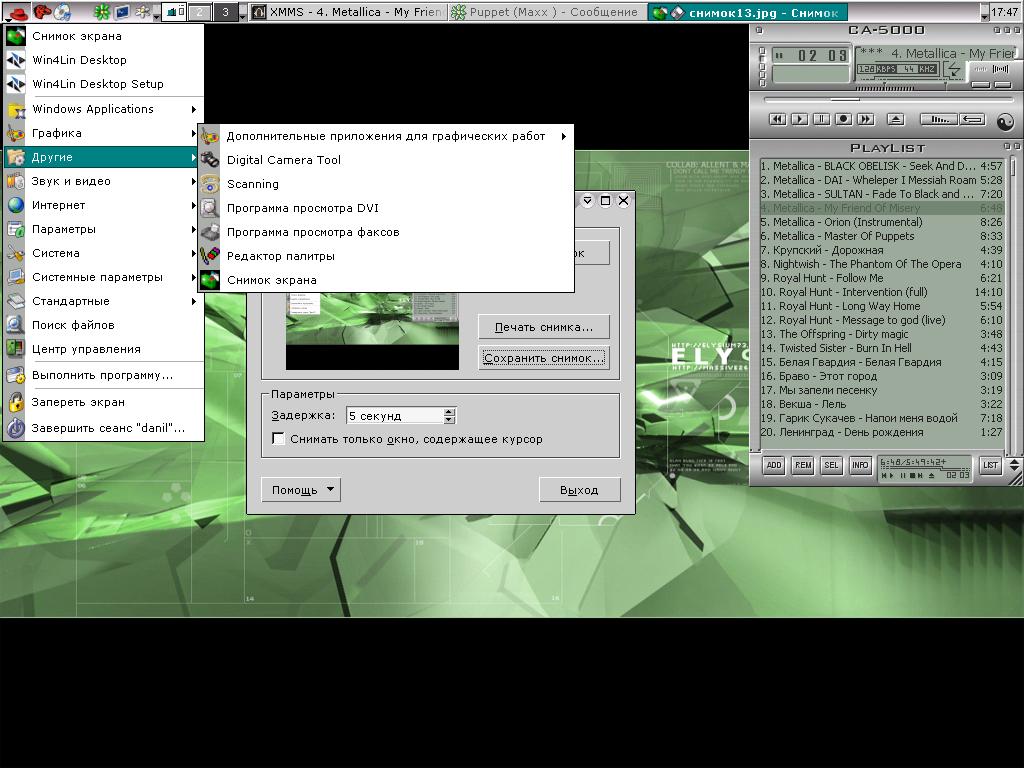The image size is (1024, 768).
Task: Click the delay spinner arrows next to '5 секунд'
Action: click(449, 415)
